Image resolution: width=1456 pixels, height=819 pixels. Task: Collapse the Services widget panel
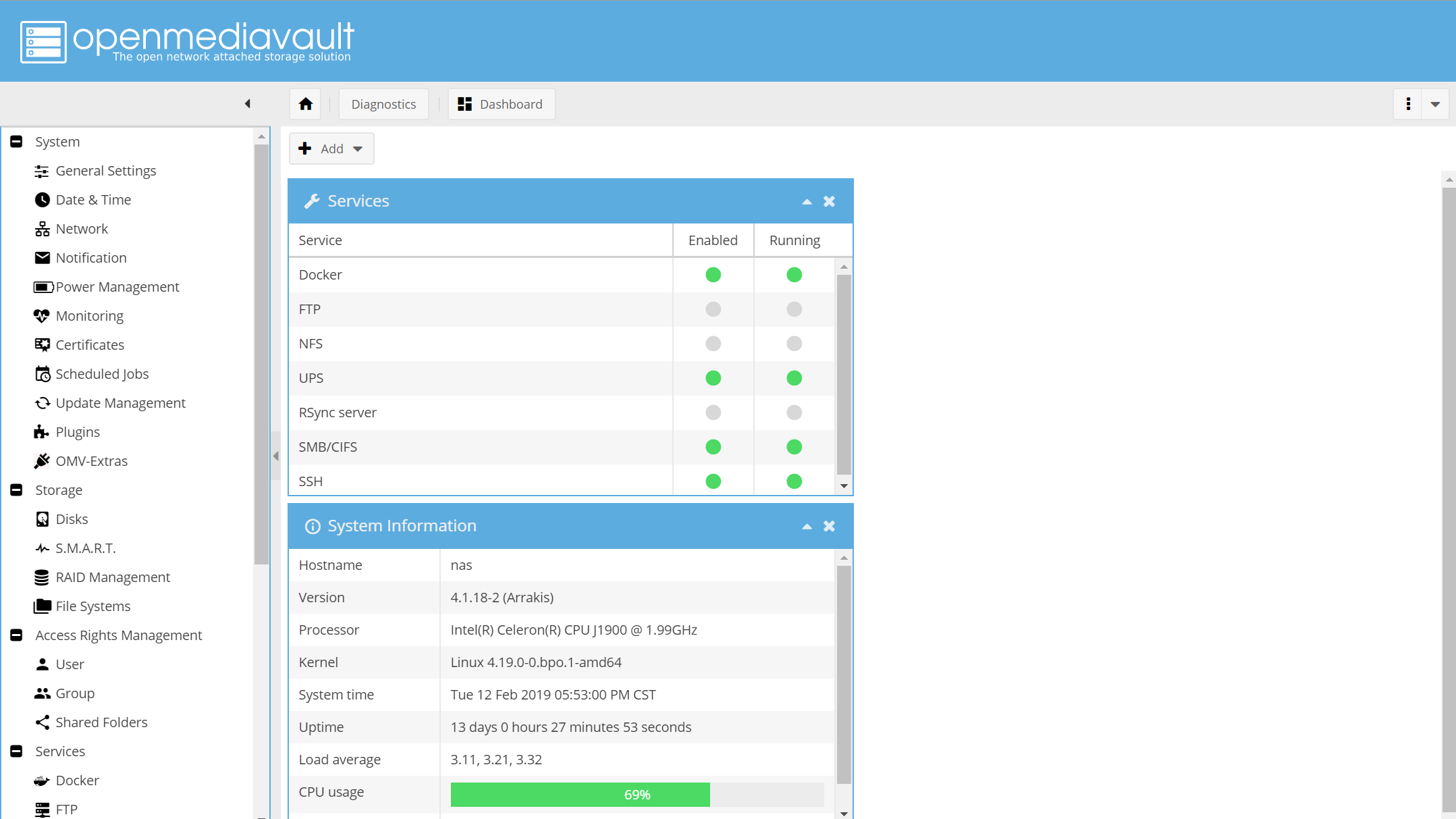[x=807, y=201]
